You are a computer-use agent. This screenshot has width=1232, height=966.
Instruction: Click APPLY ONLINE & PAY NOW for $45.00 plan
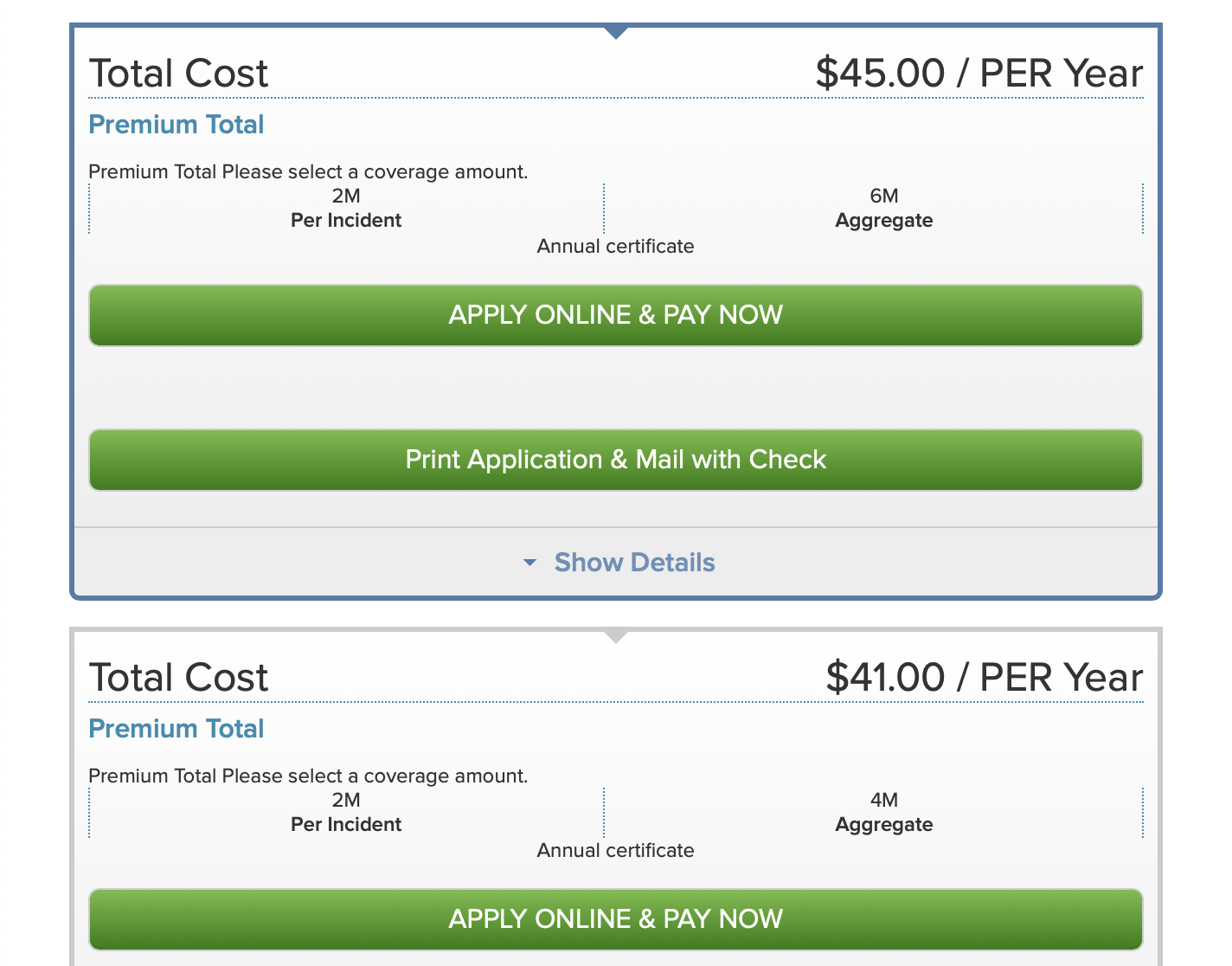tap(615, 315)
